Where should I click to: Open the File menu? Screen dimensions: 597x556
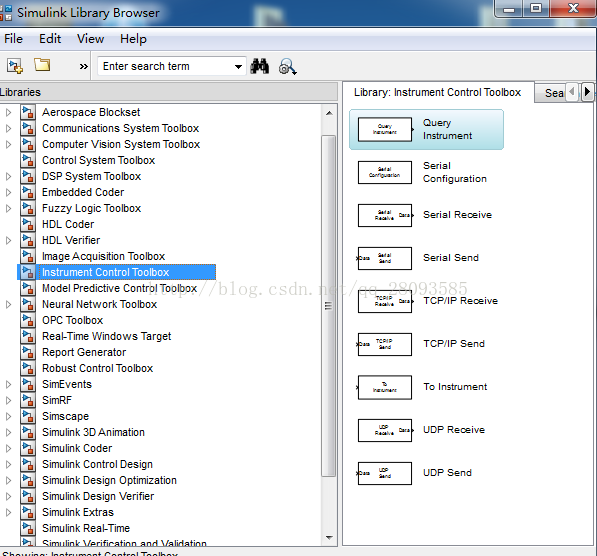coord(13,39)
